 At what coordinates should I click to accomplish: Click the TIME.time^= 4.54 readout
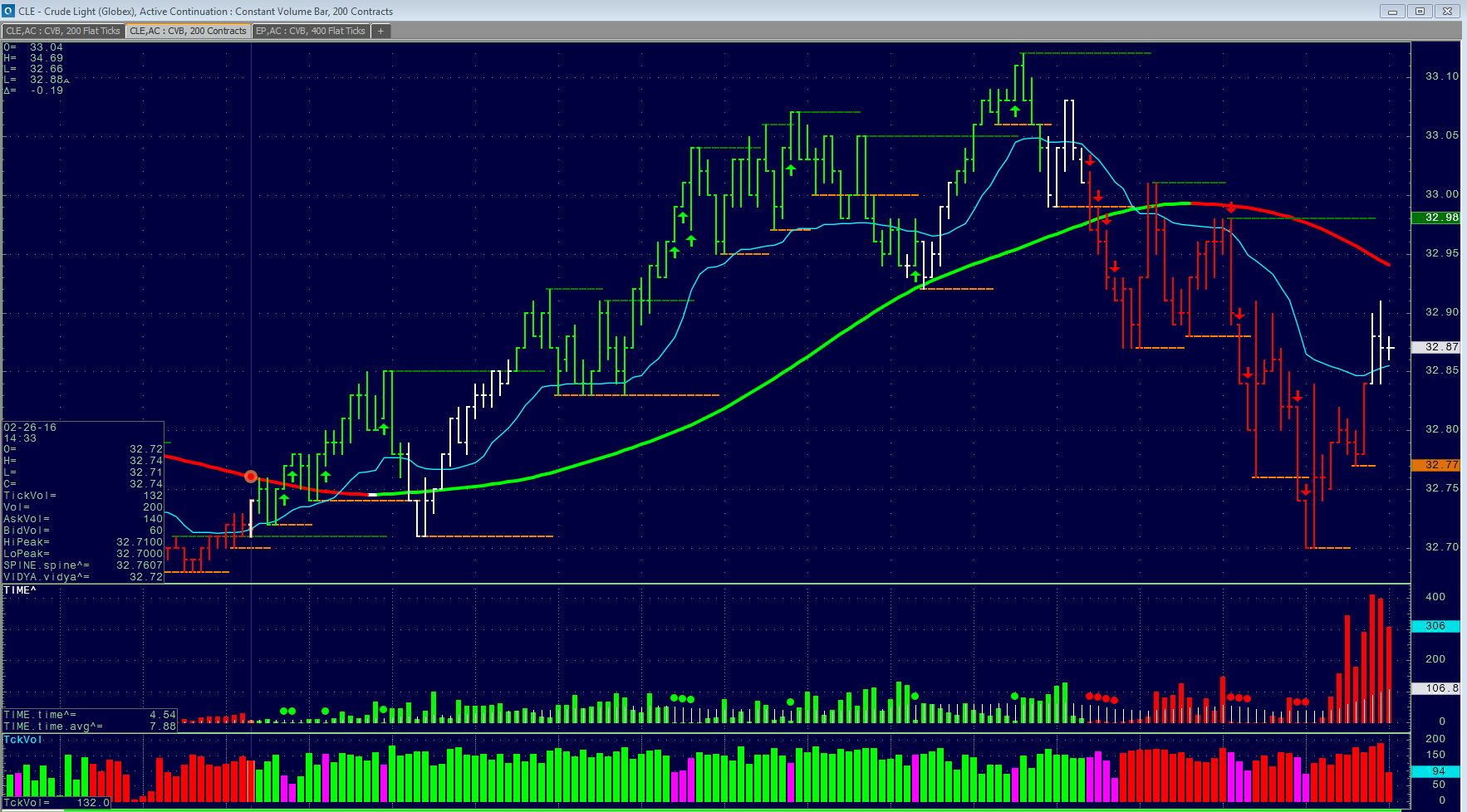(90, 714)
